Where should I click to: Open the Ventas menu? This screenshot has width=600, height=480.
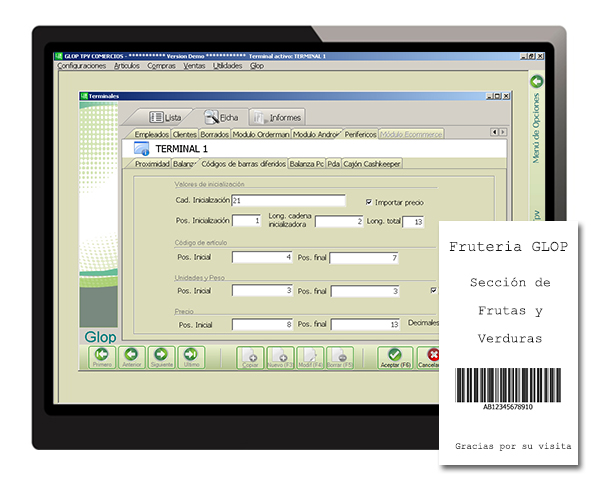pos(194,66)
